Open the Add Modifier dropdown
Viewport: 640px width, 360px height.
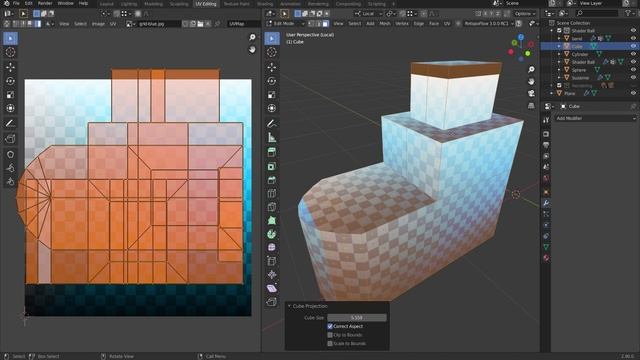coord(596,118)
